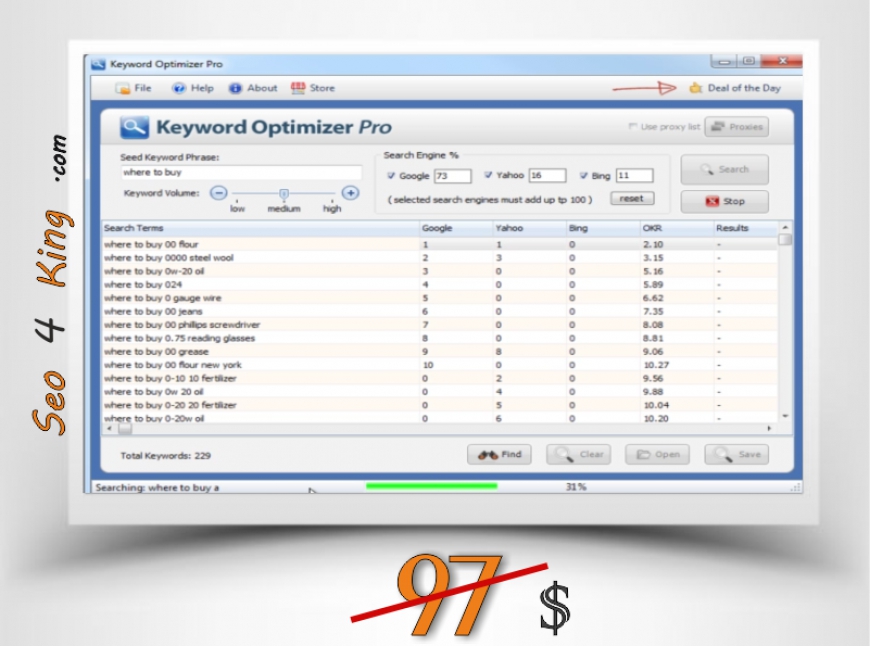Click OKR value 10.27
The image size is (870, 646).
[656, 365]
